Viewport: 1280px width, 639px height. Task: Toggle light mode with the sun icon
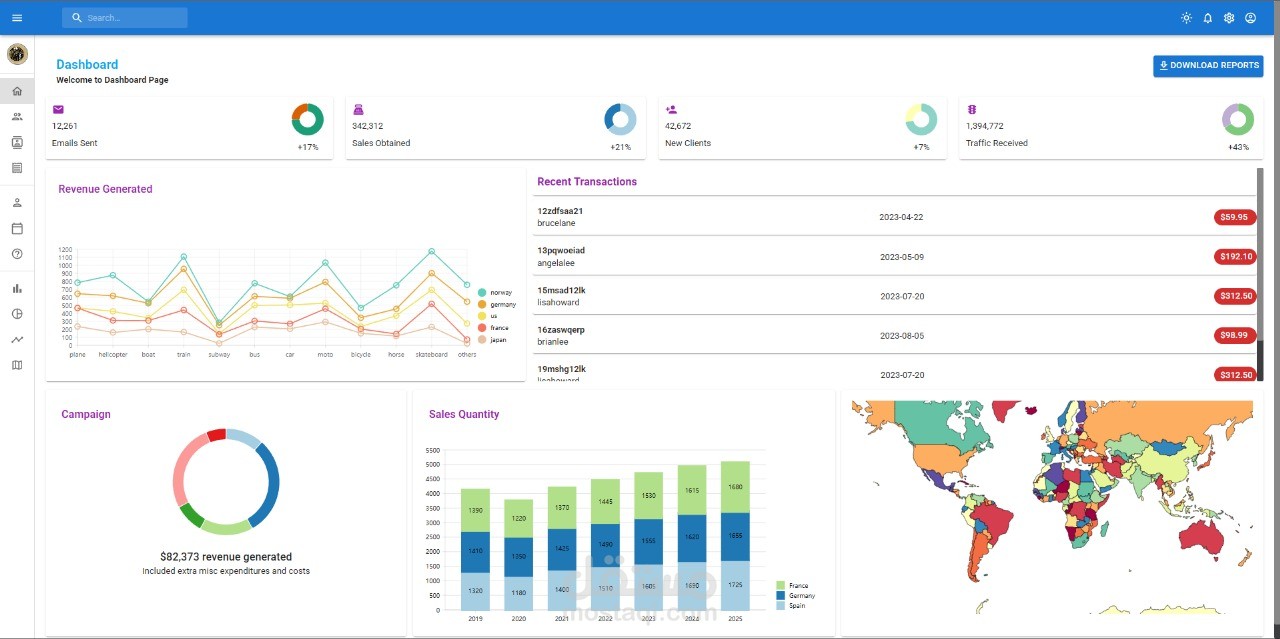(1186, 17)
